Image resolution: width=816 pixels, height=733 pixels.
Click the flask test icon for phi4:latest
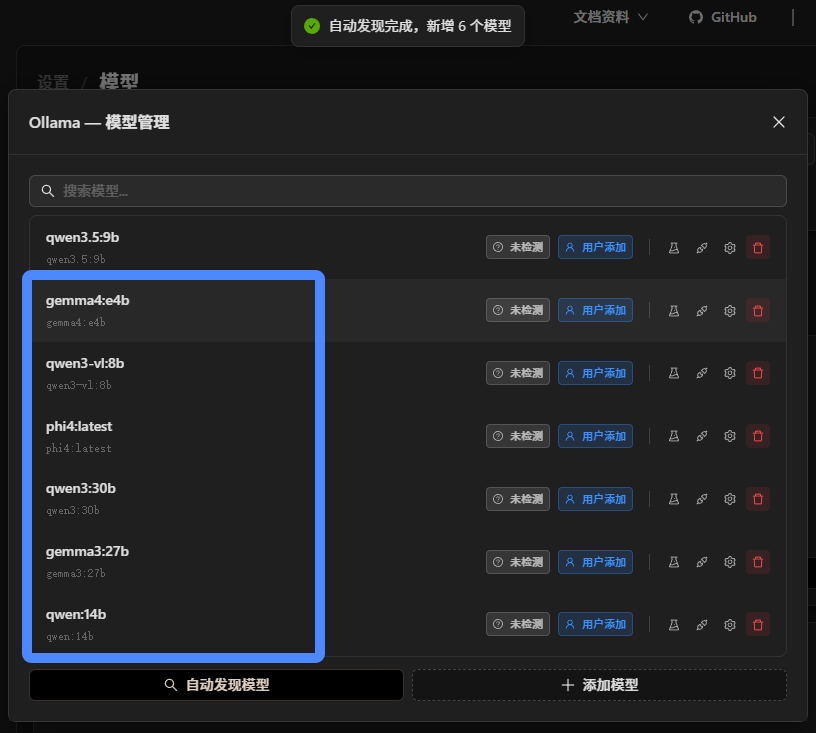(673, 436)
